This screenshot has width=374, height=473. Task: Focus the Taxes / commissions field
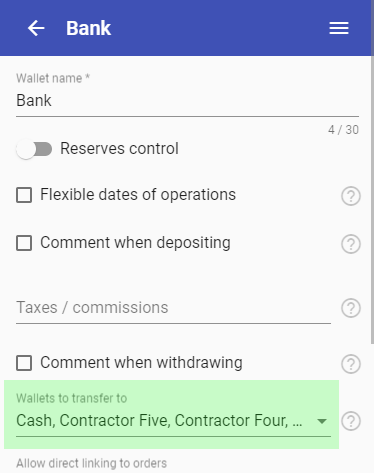click(x=173, y=308)
